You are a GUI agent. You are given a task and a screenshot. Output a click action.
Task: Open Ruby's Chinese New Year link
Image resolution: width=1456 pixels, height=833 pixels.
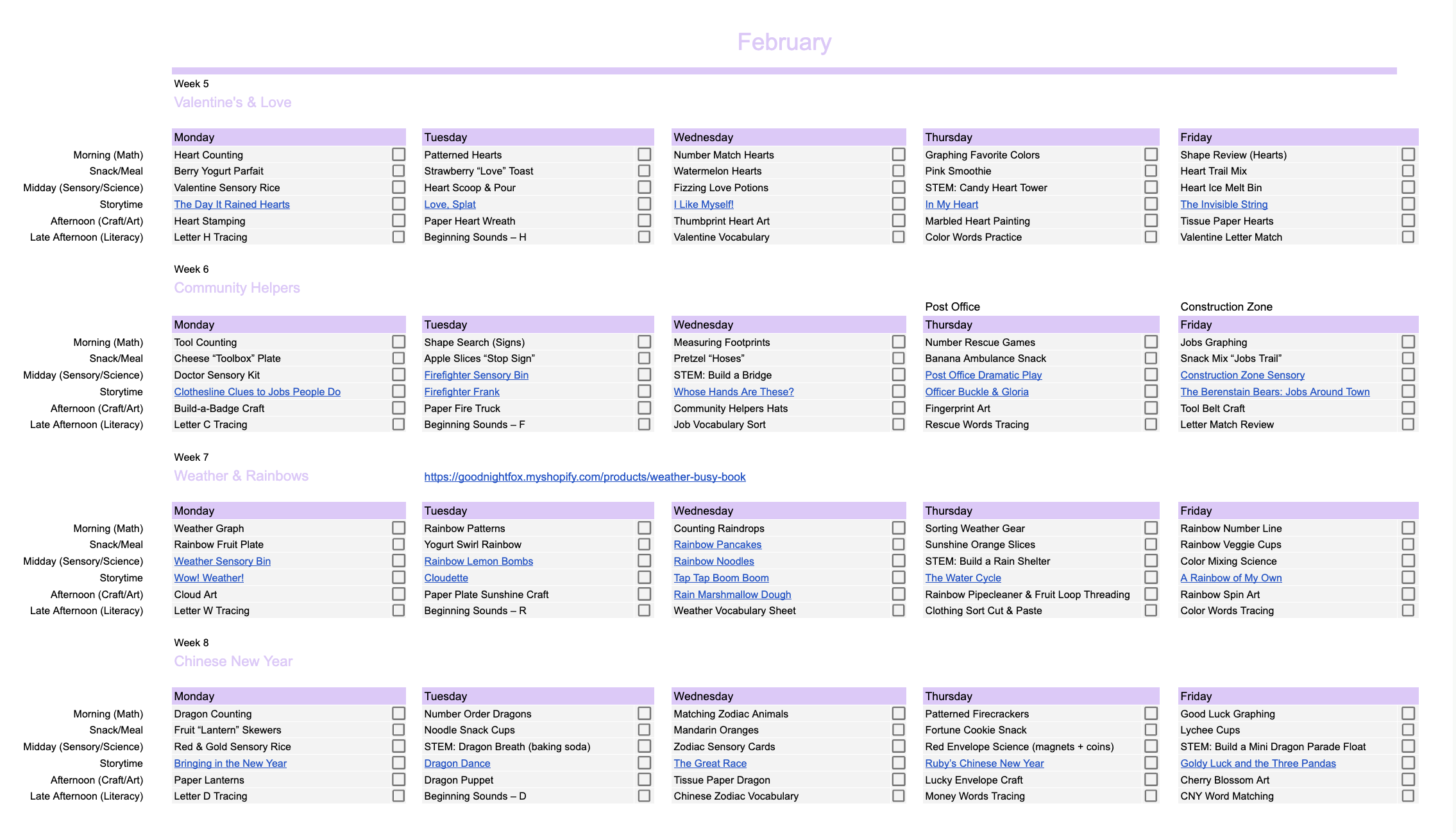[984, 763]
